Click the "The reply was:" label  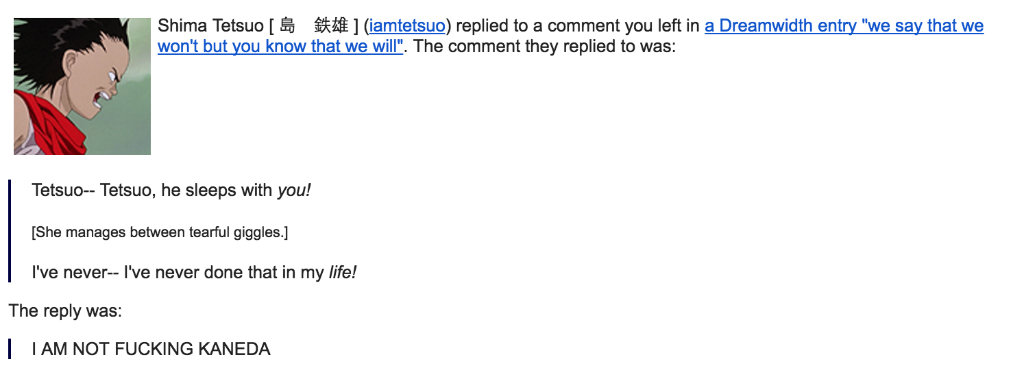65,311
